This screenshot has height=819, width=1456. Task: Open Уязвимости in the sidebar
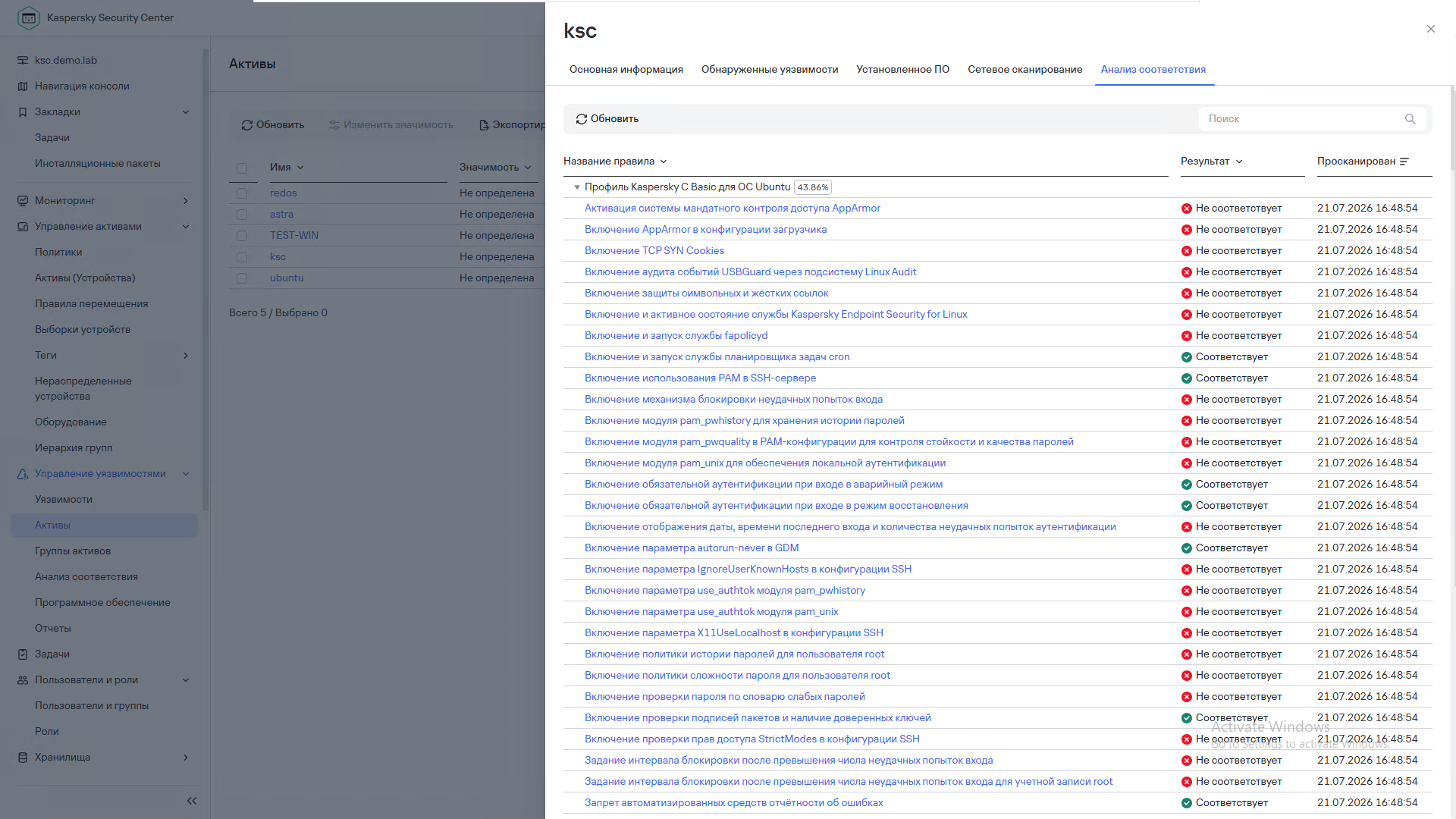pyautogui.click(x=64, y=500)
